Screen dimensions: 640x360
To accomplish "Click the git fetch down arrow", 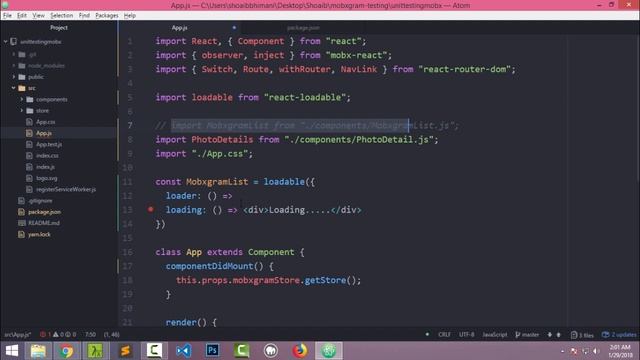I will (549, 335).
